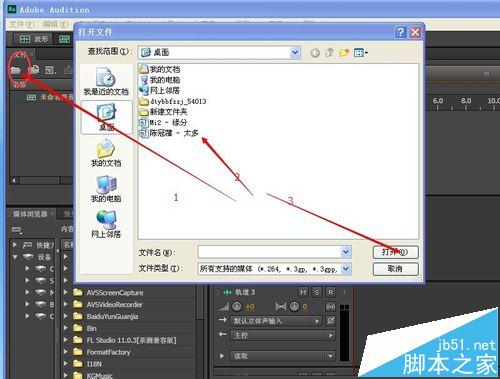This screenshot has height=379, width=500.
Task: Select the dtybbfzzj_54013 folder in the file list
Action: [173, 101]
